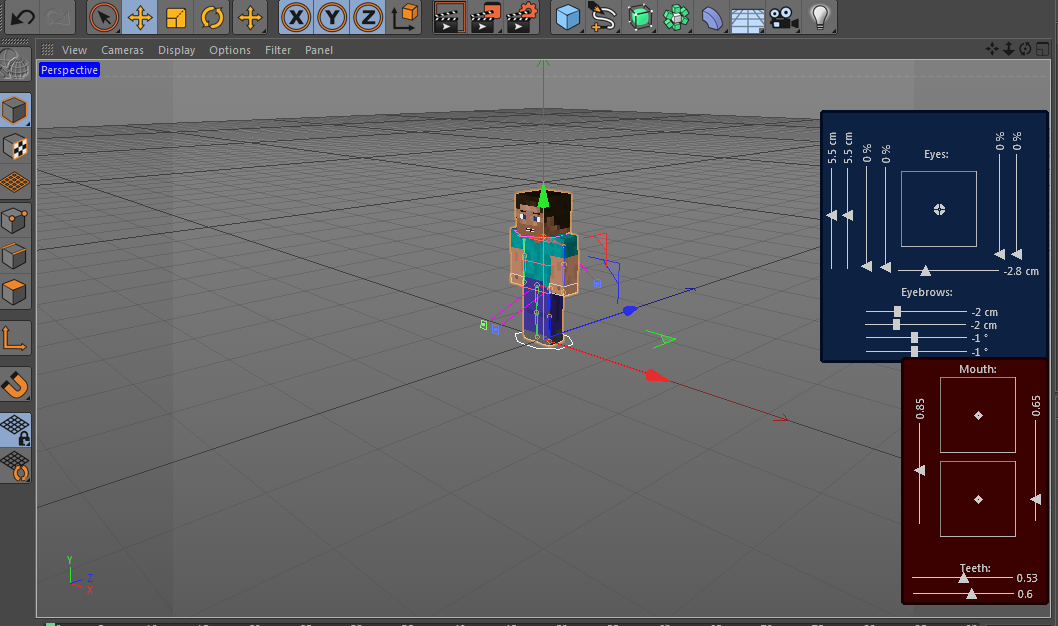
Task: Open the Options menu
Action: tap(229, 50)
